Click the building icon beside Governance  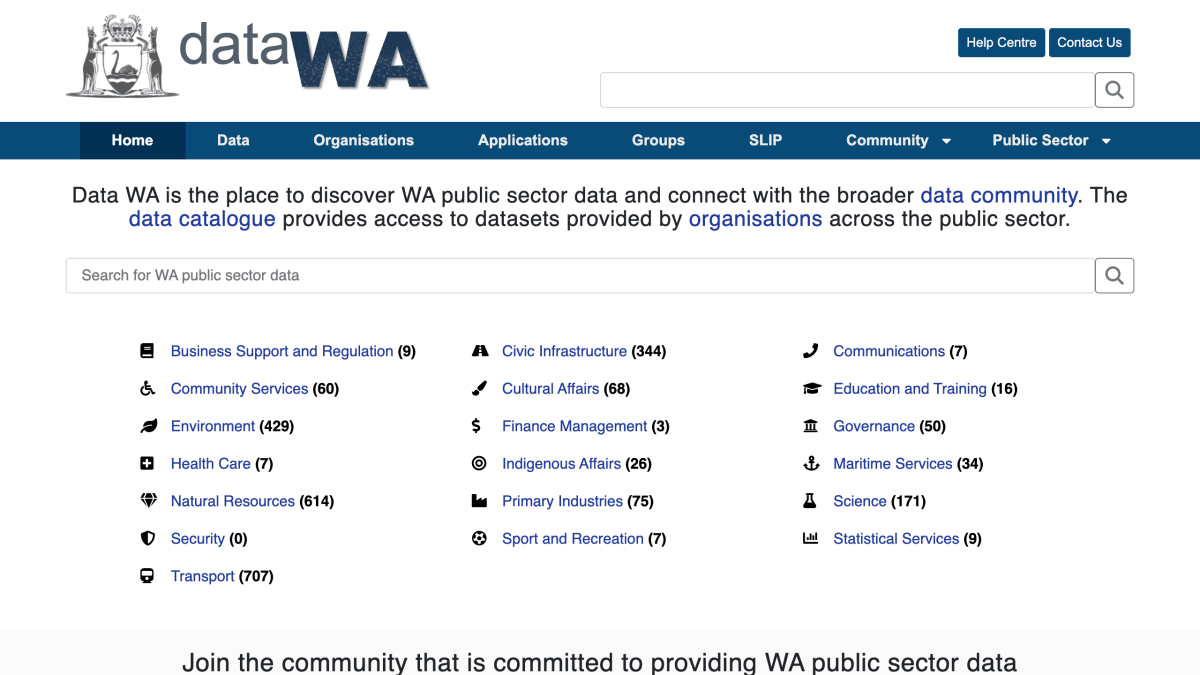pyautogui.click(x=810, y=426)
